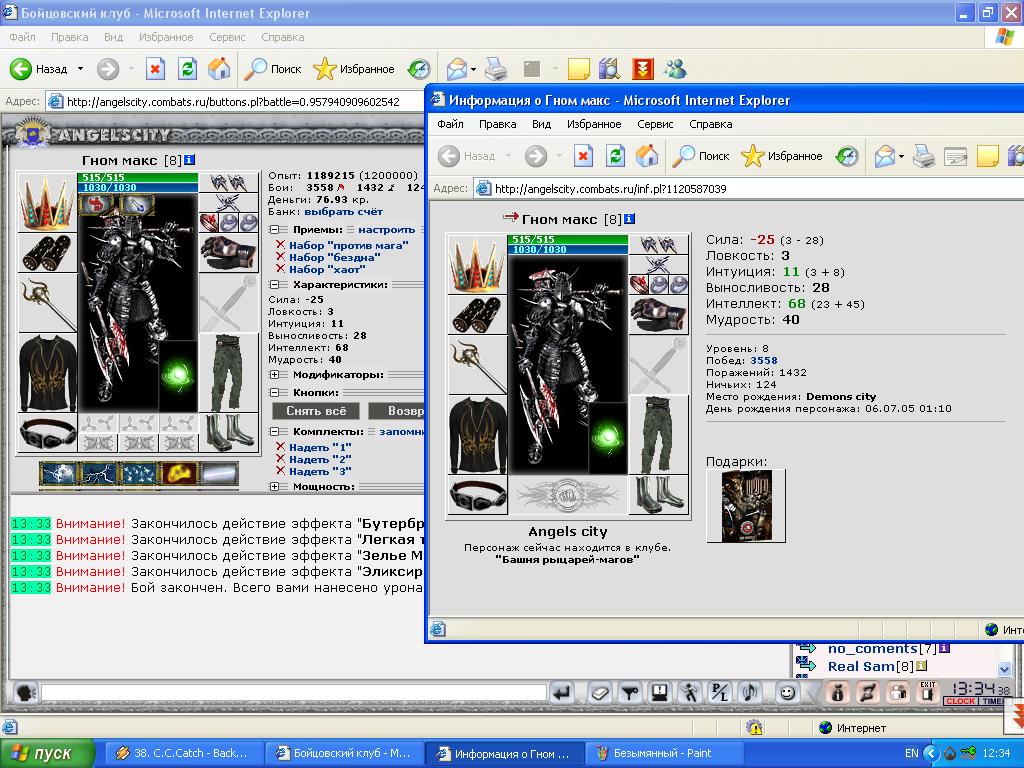Screen dimensions: 1024x768
Task: Click the belt slot in Бойцовский клуб window
Action: (47, 432)
